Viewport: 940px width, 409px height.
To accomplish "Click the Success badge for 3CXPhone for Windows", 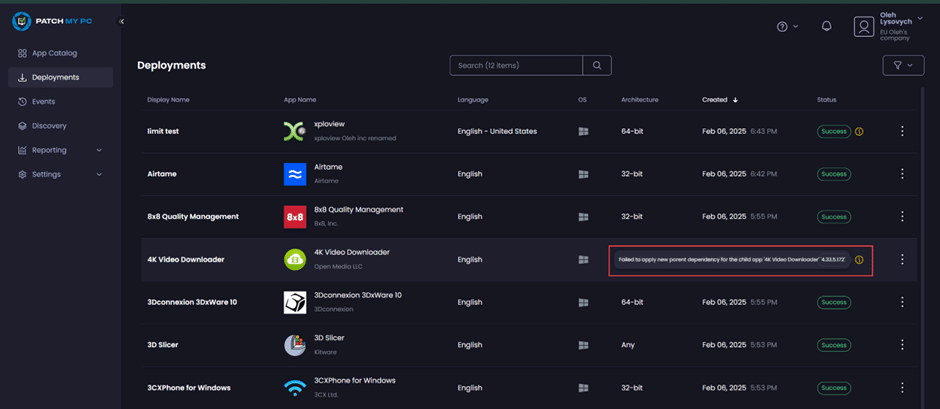I will point(834,388).
